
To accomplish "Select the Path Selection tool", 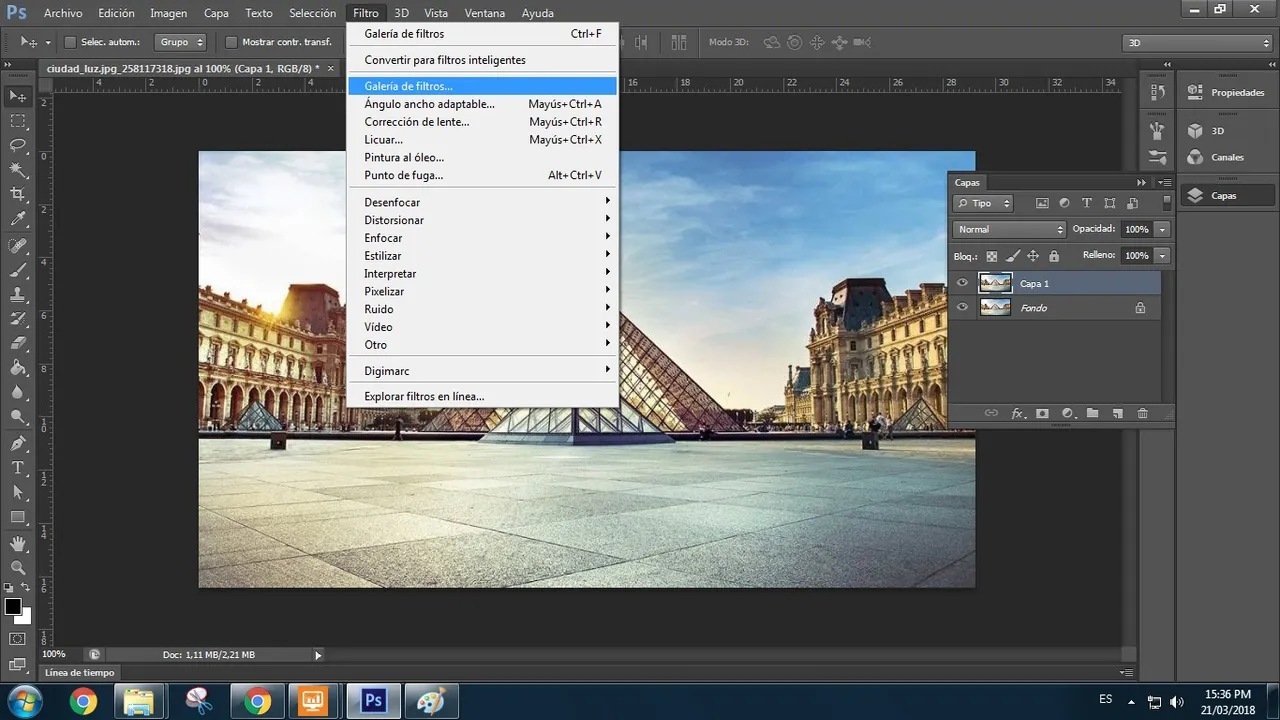I will click(18, 493).
